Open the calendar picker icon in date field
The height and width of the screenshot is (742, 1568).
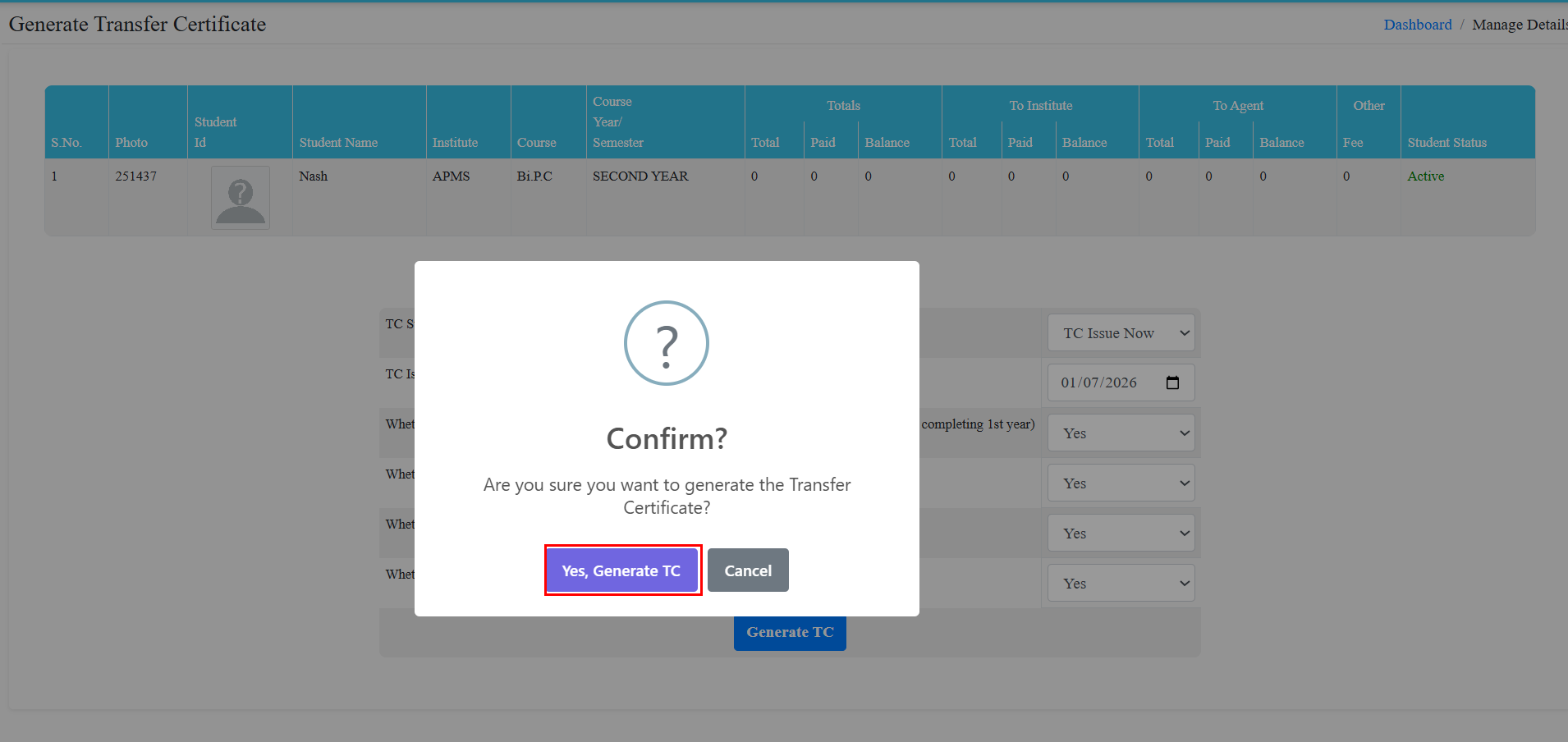[1172, 382]
